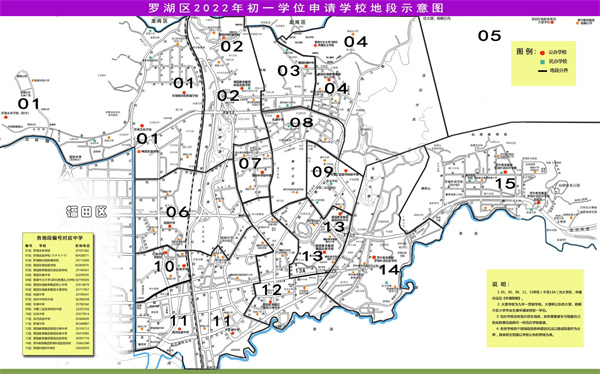Click zone 10 label
This screenshot has height=374, width=600.
(165, 266)
